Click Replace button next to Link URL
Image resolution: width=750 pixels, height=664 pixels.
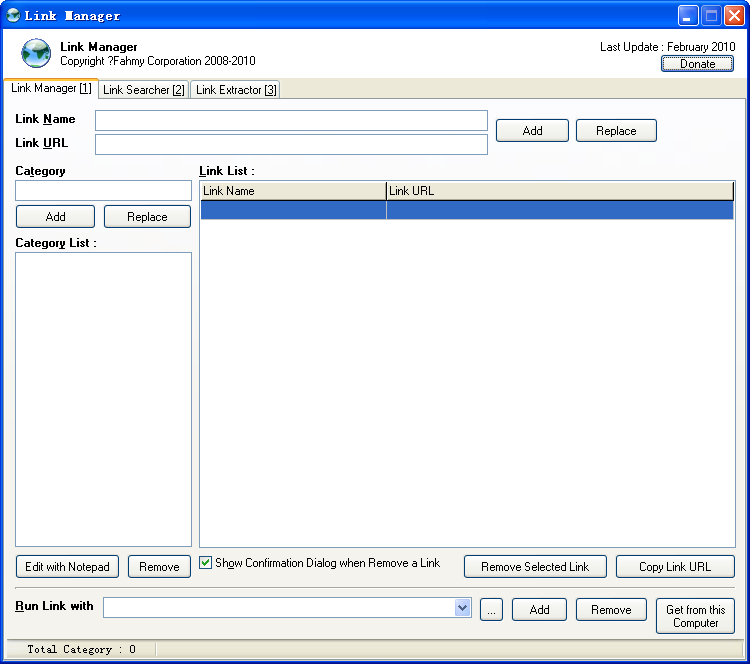tap(616, 131)
